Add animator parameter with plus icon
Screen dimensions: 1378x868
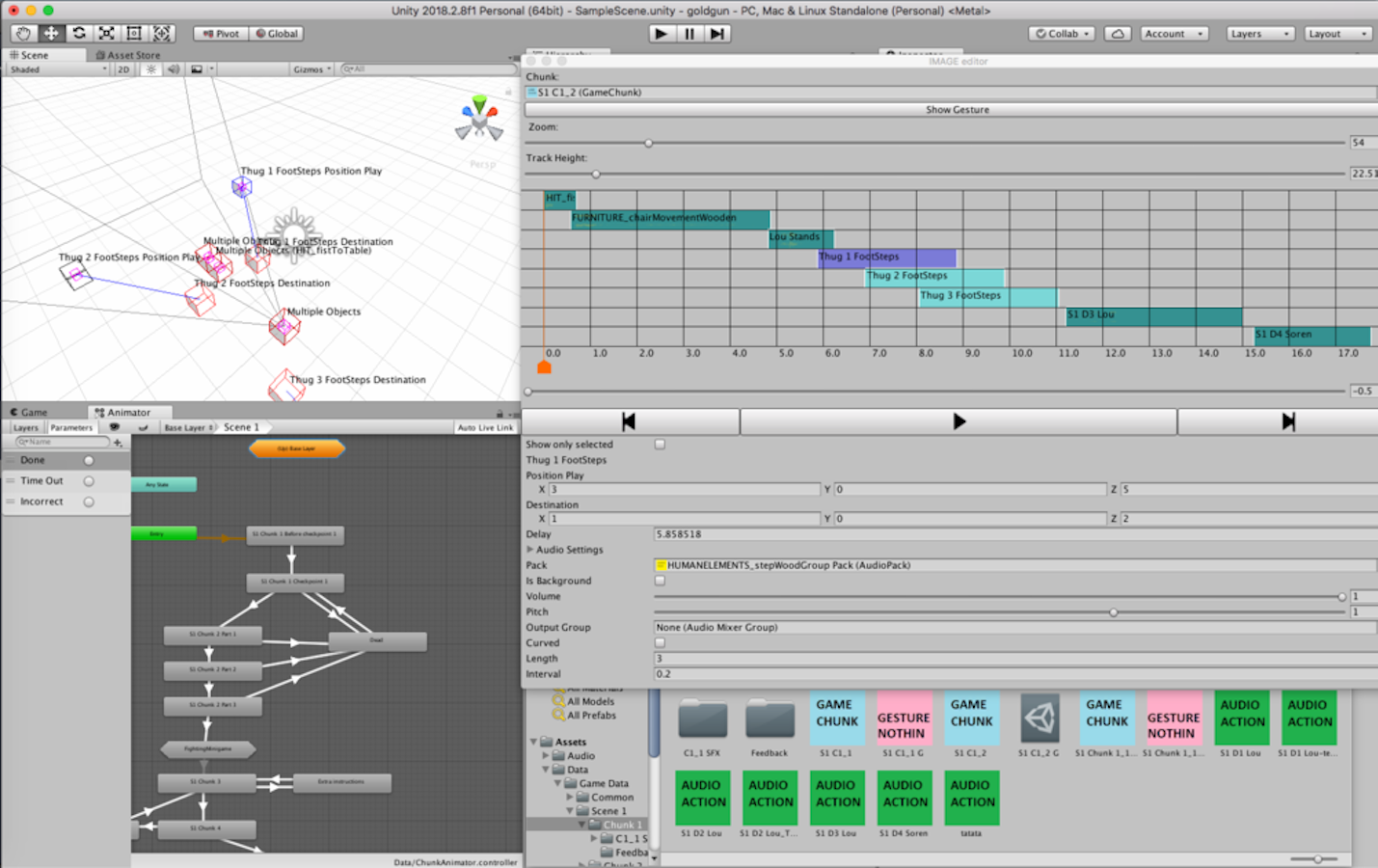coord(118,443)
